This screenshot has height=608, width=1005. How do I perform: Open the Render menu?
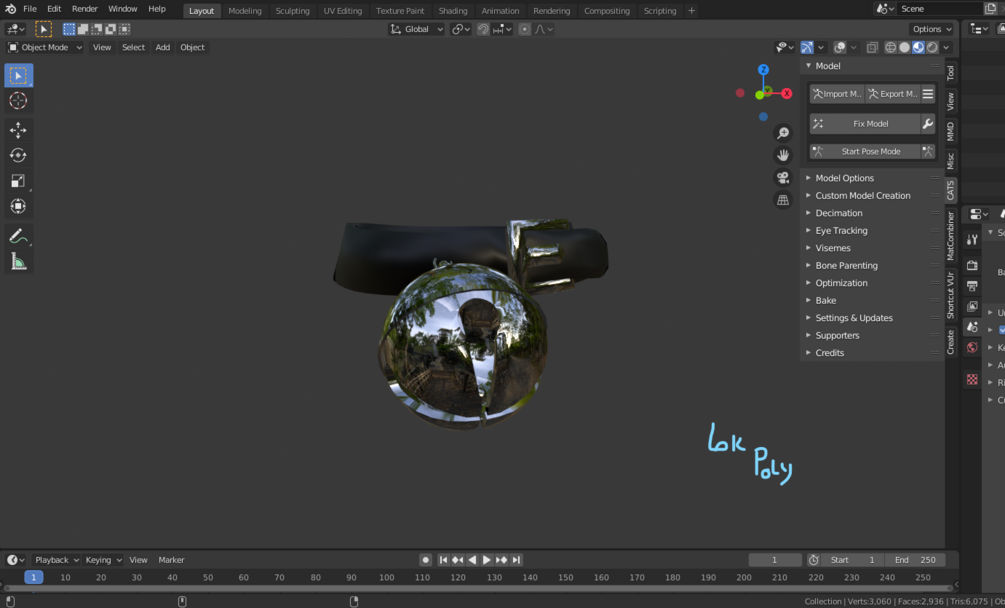[x=85, y=9]
